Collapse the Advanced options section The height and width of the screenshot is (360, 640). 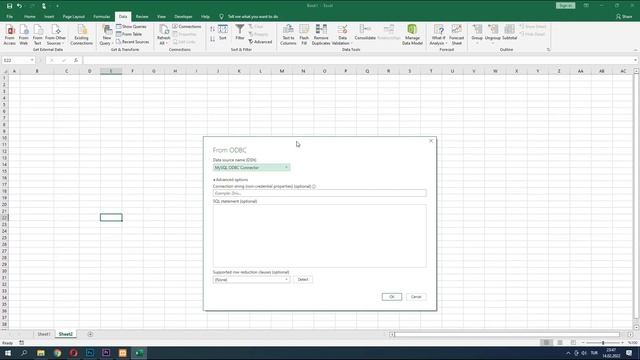231,180
